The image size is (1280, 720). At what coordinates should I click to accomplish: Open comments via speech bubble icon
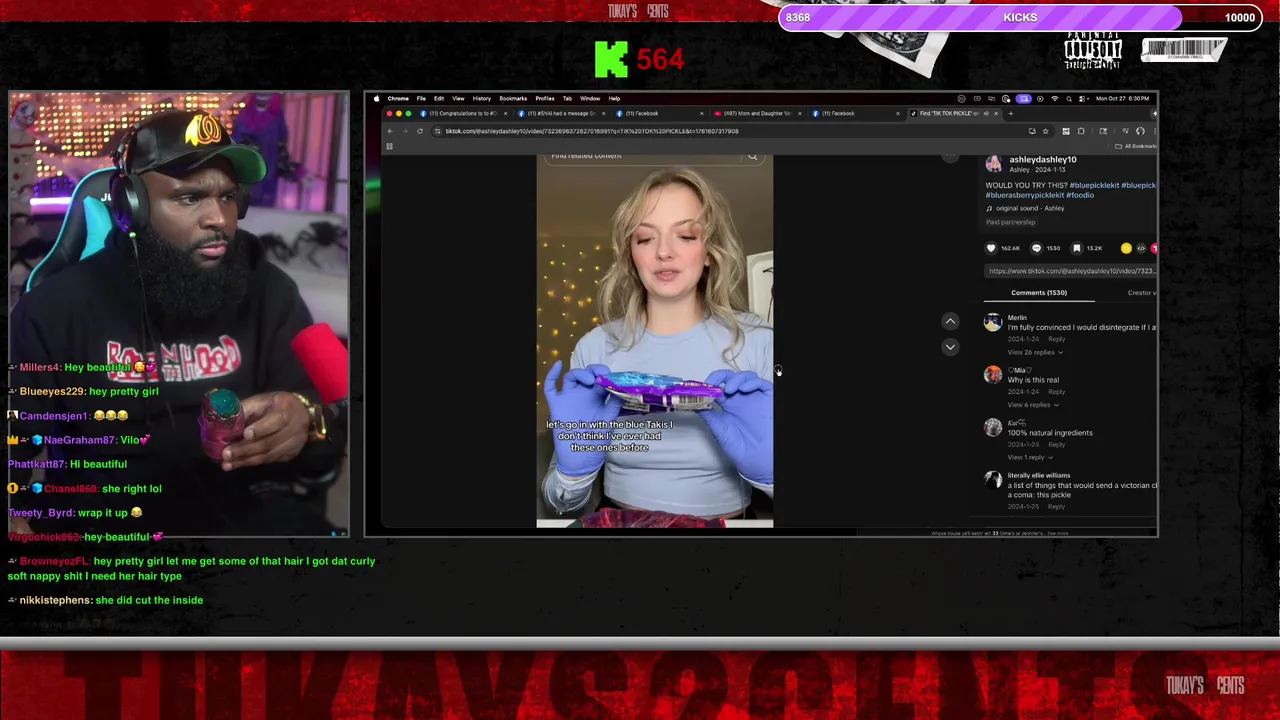1036,248
